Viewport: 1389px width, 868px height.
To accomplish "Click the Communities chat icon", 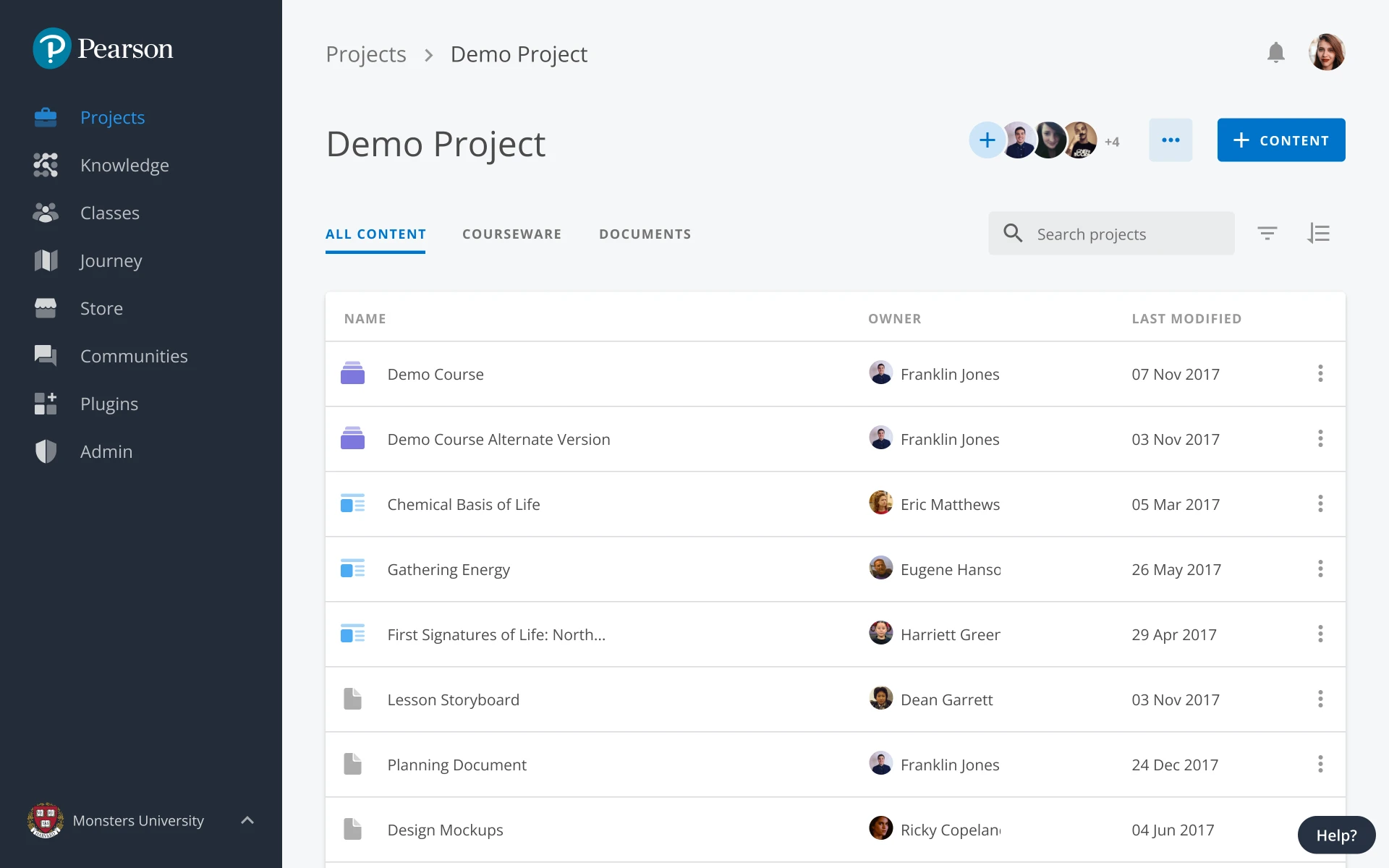I will 46,356.
